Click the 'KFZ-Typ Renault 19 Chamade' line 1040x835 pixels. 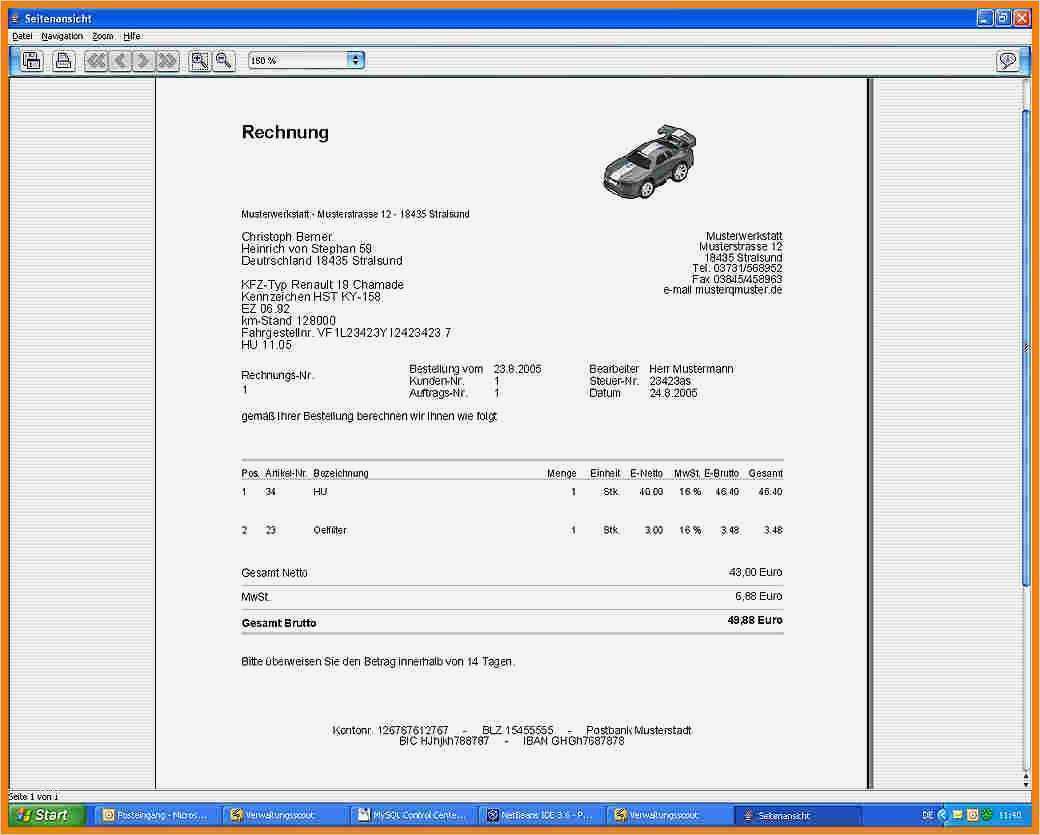pos(322,285)
